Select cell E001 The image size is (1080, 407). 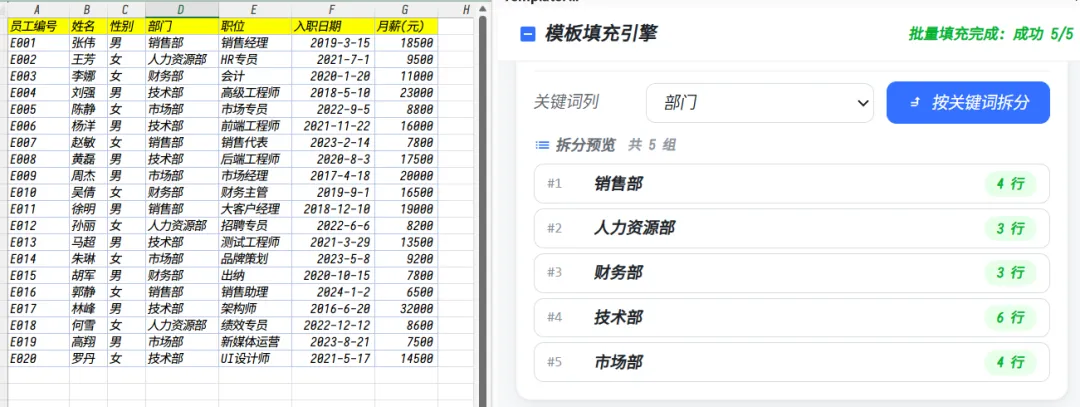click(38, 43)
